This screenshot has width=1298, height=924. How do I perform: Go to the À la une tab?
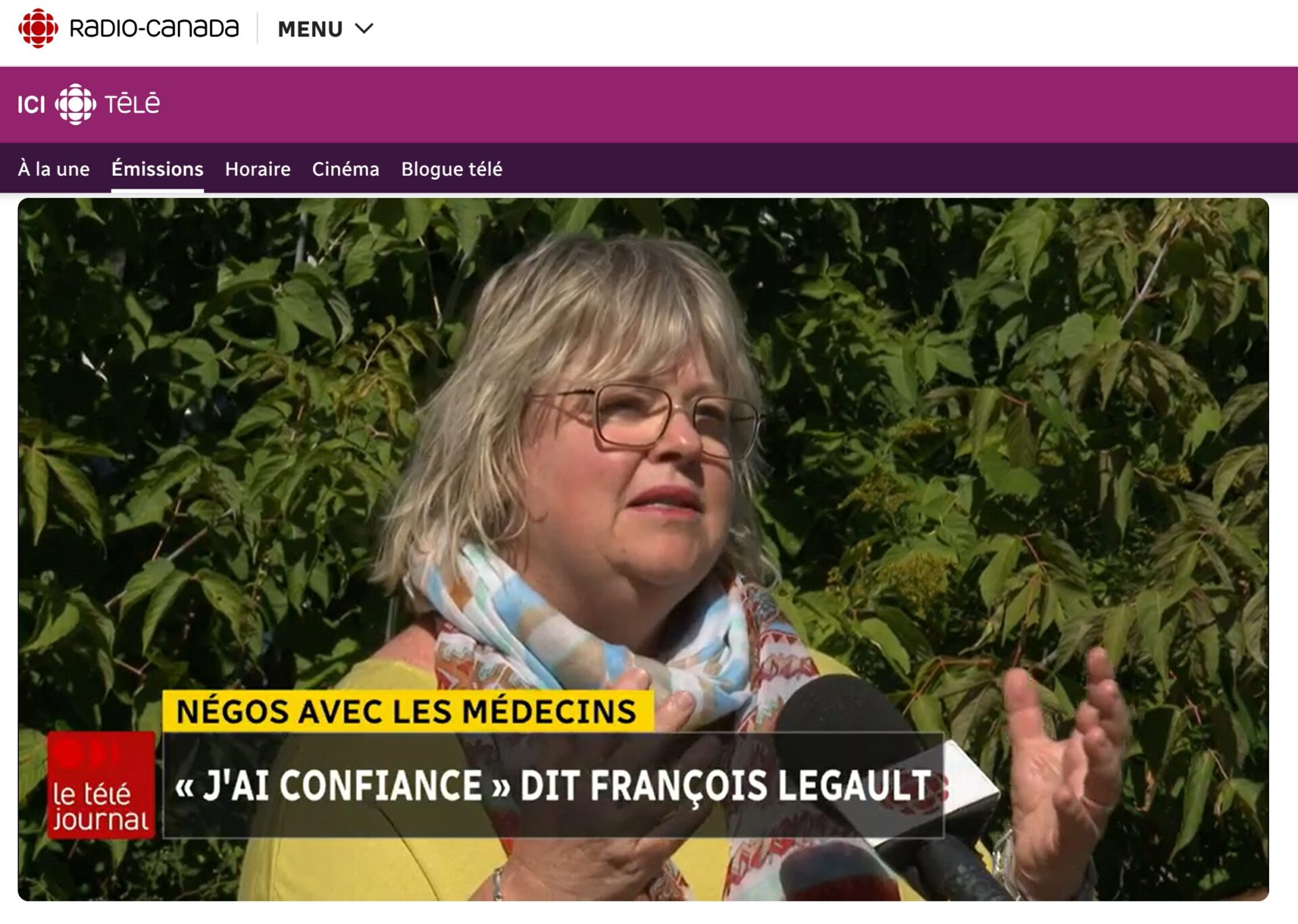pos(53,169)
